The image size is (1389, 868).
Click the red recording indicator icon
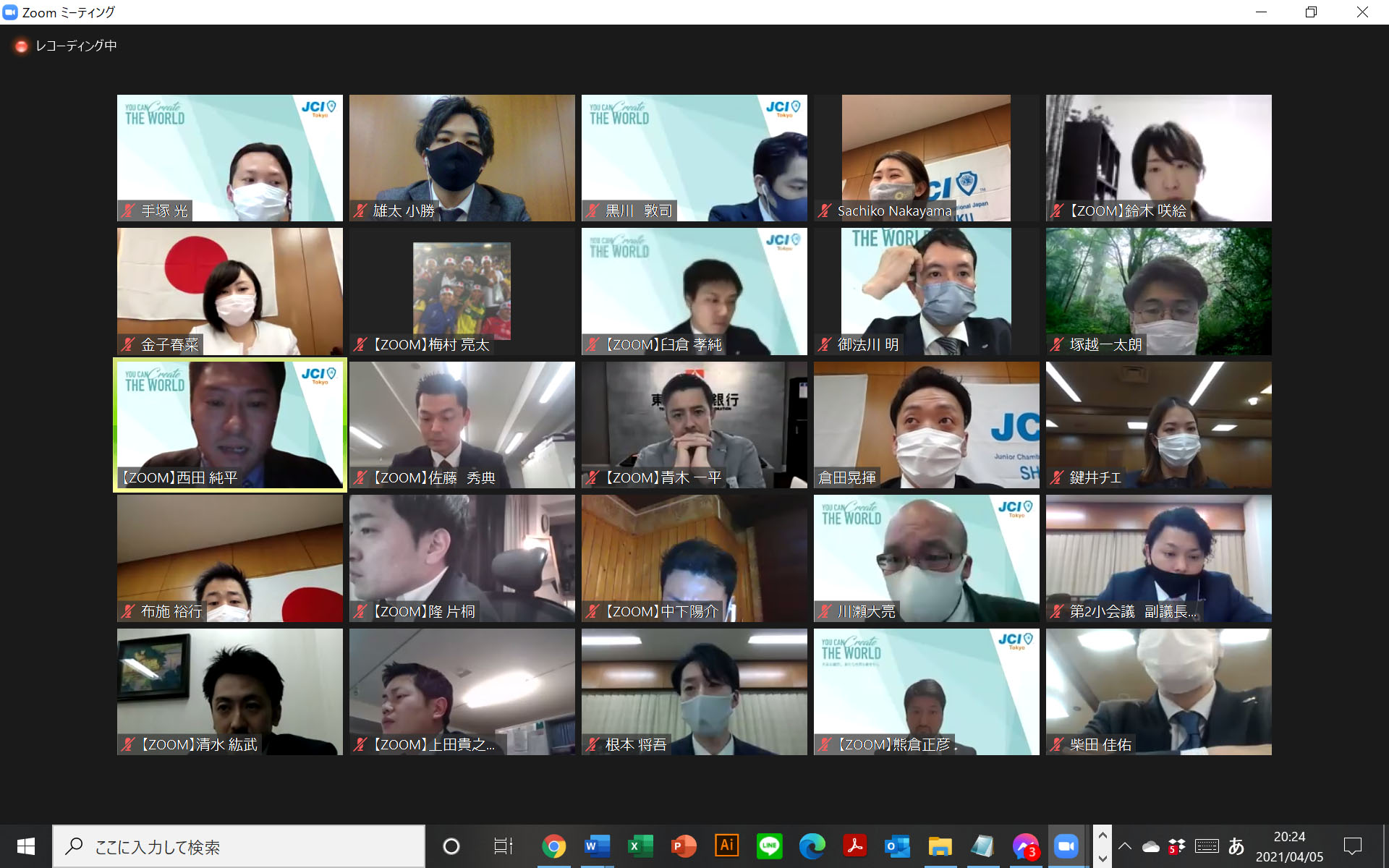pos(21,46)
